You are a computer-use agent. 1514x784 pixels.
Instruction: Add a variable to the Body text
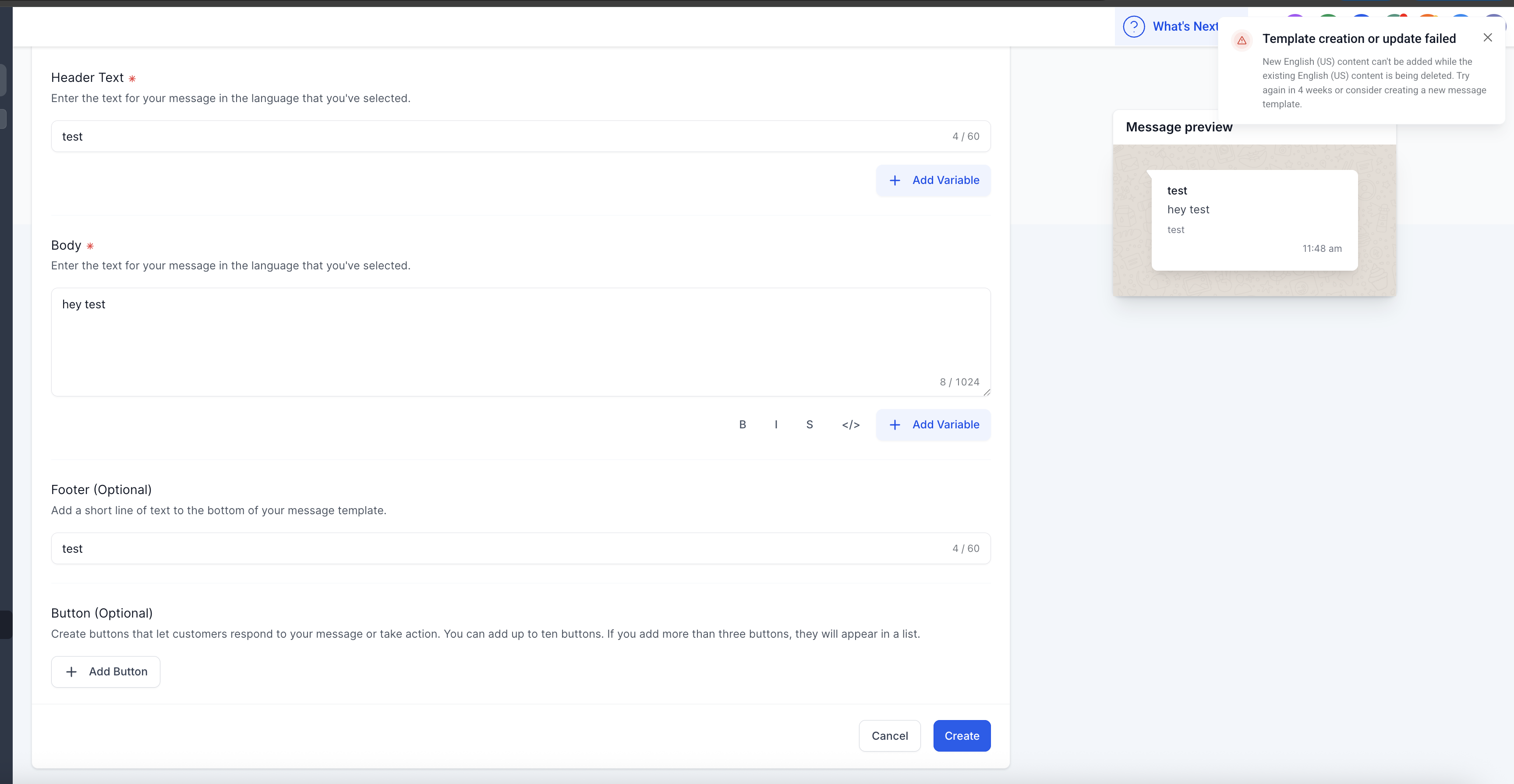pos(933,424)
